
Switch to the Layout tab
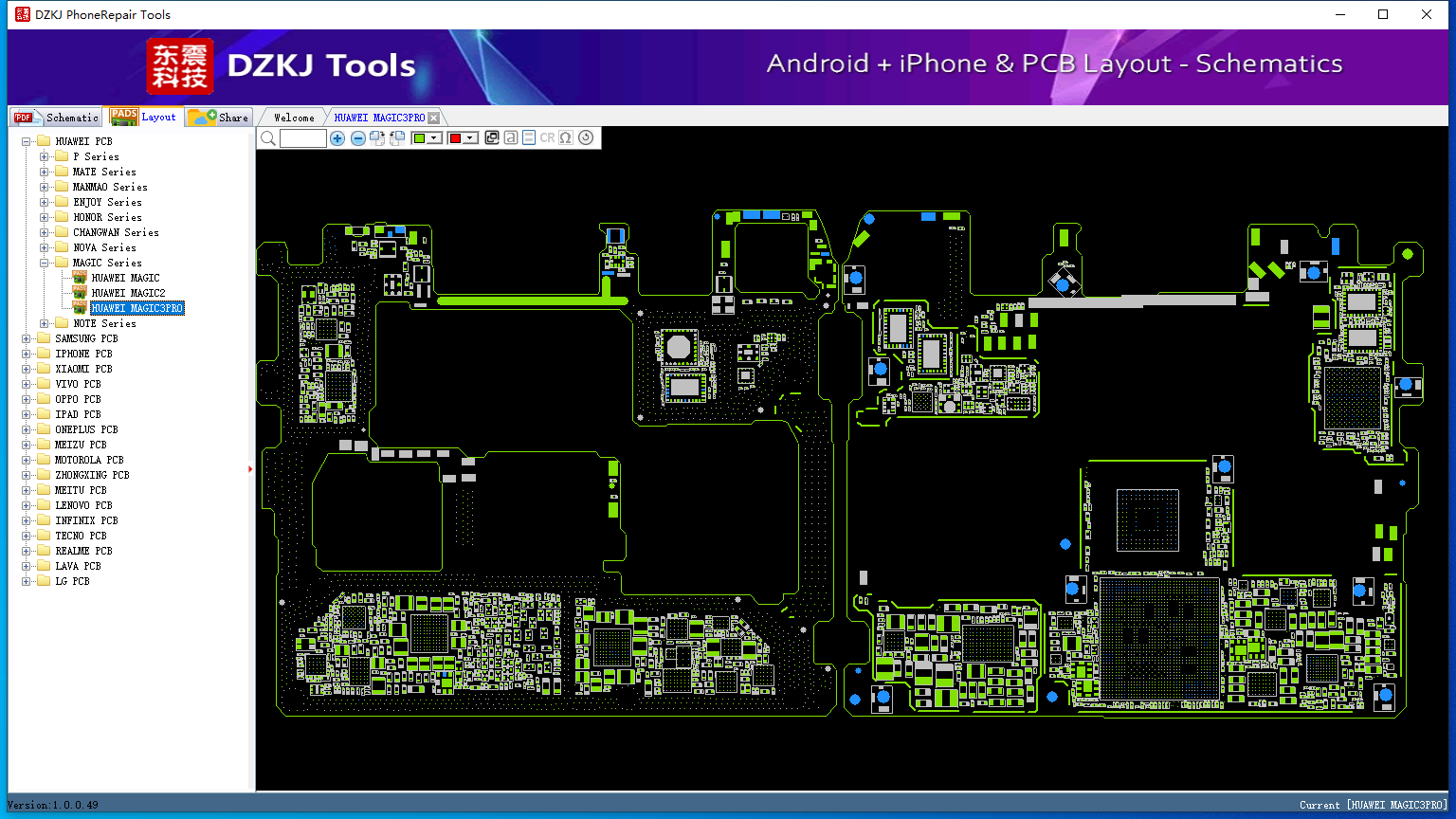click(144, 117)
